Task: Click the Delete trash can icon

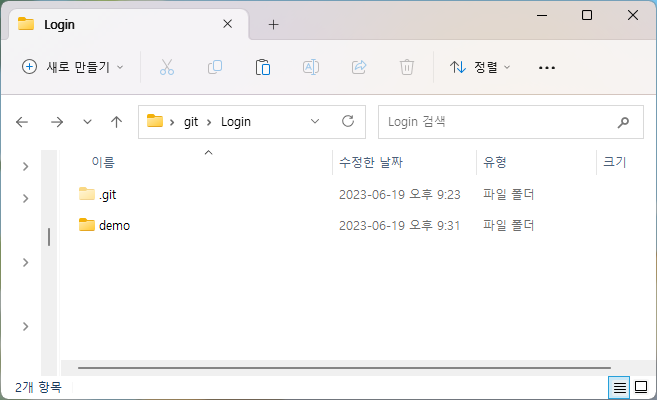Action: click(x=407, y=67)
